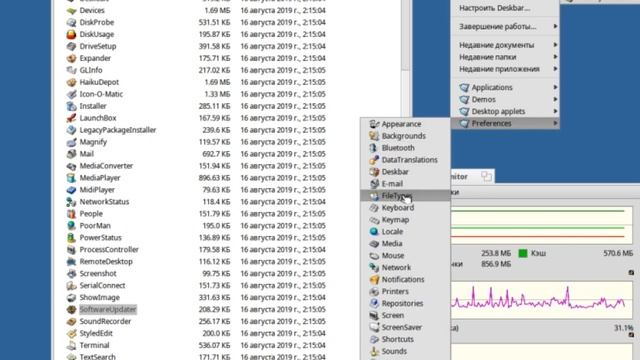
Task: Select the Installer application icon
Action: click(x=71, y=106)
